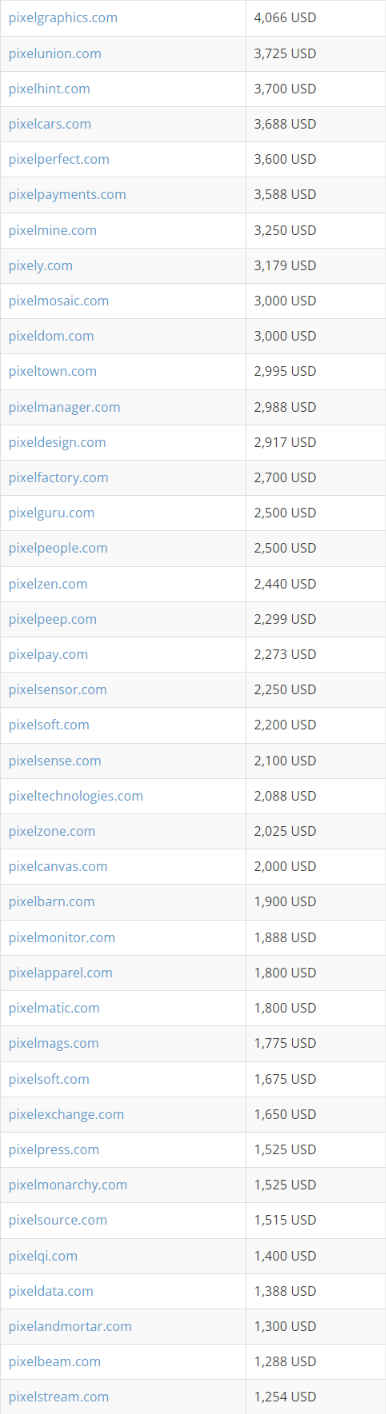Select pixelexchange.com link
The width and height of the screenshot is (386, 1414).
click(x=66, y=1115)
